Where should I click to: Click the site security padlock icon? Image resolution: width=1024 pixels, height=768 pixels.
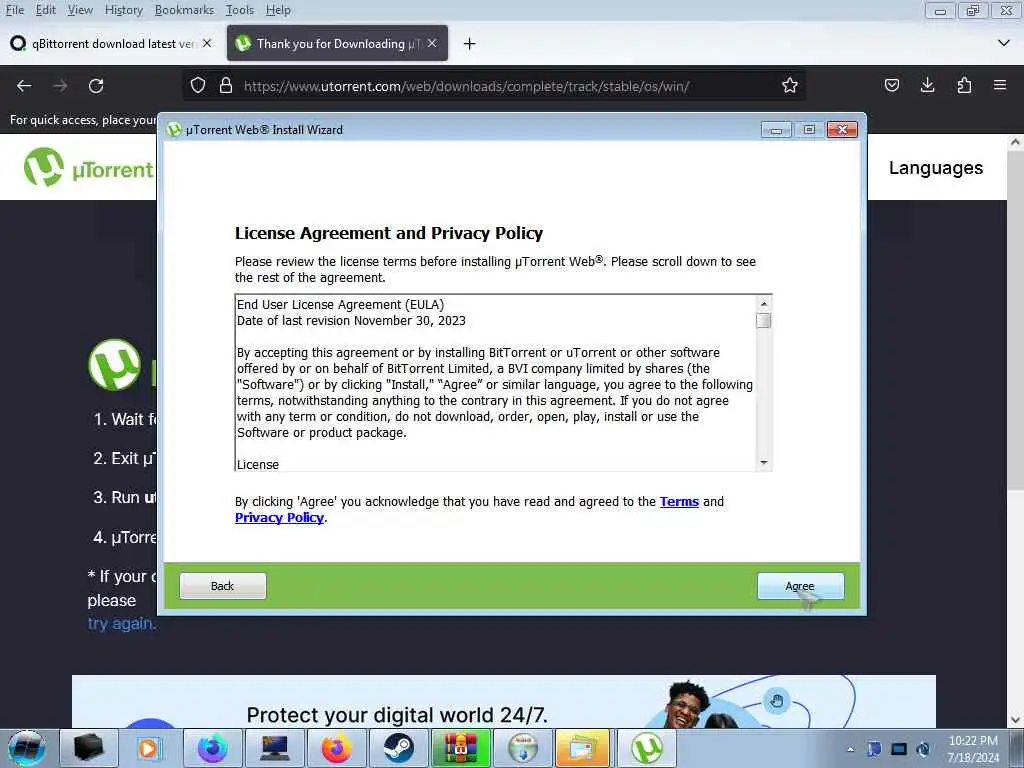(x=226, y=86)
